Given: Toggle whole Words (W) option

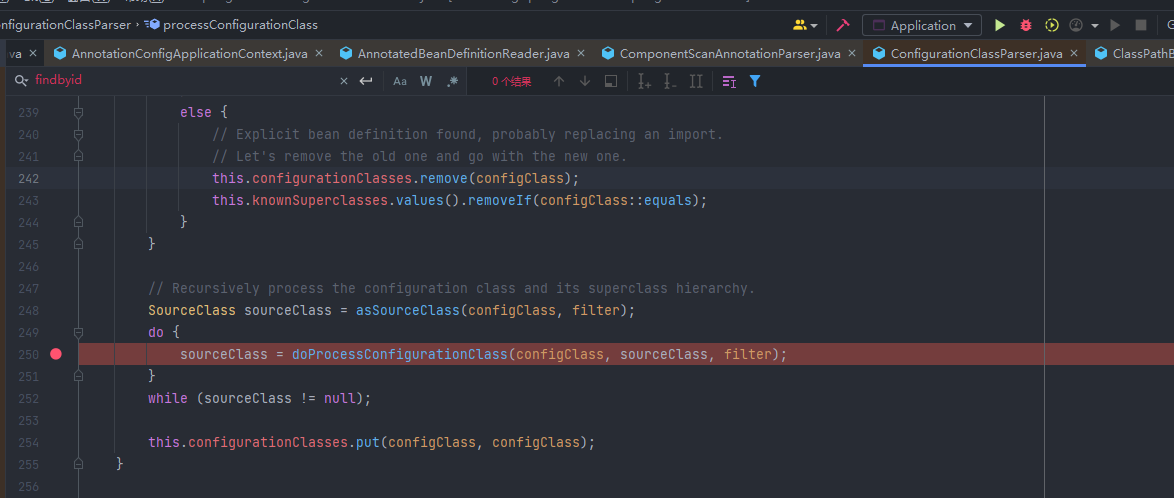Looking at the screenshot, I should (425, 81).
